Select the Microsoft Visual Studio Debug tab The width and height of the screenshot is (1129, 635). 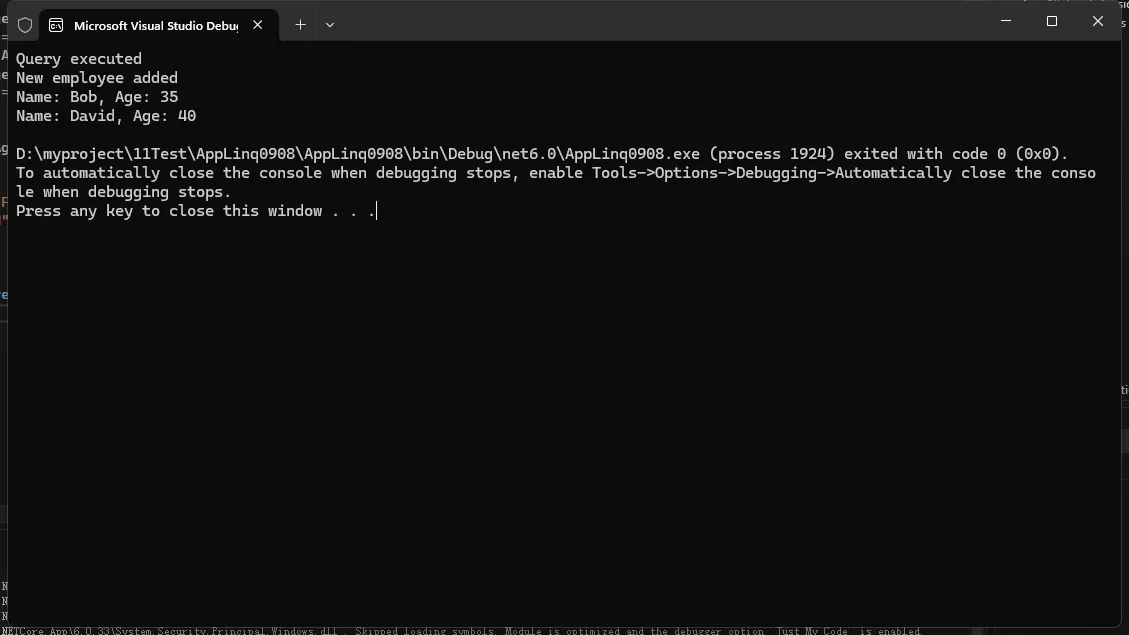[x=155, y=25]
